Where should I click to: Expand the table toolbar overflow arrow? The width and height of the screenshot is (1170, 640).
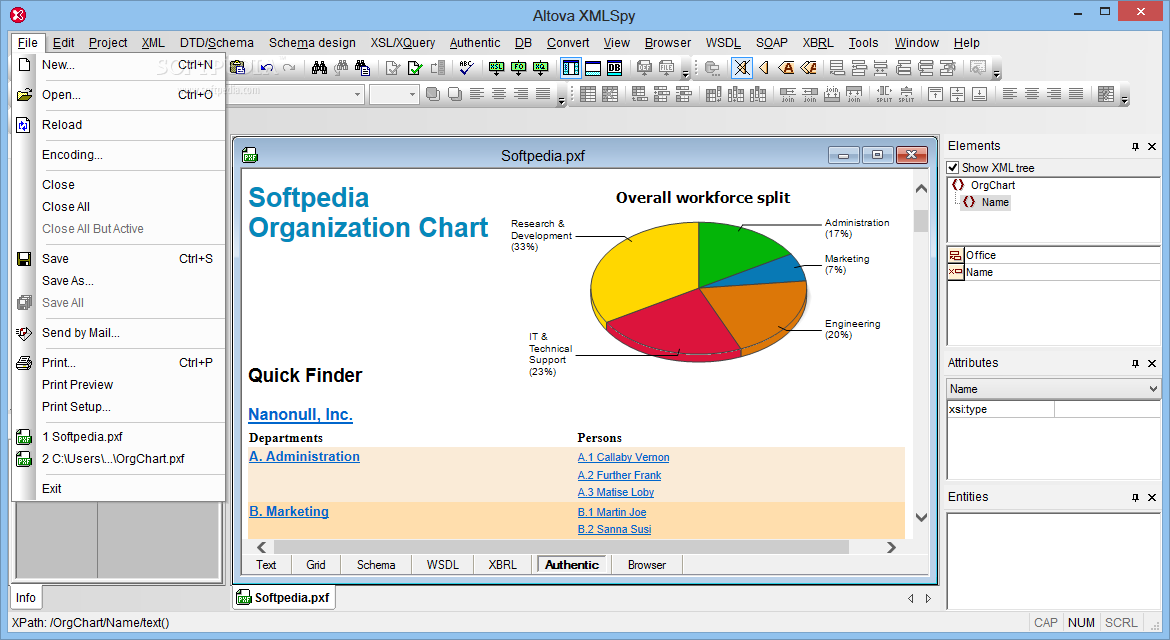1124,100
